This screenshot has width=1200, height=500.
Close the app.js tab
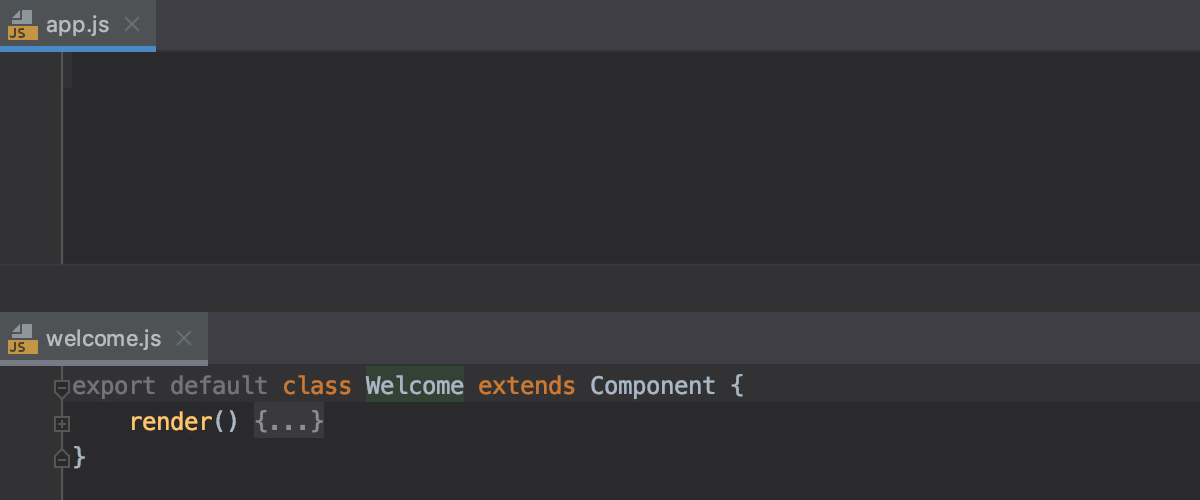[132, 25]
